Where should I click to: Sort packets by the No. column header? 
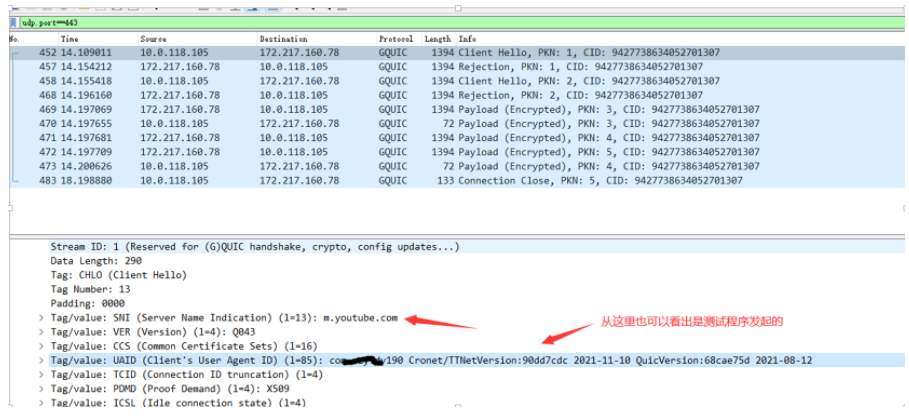32,39
